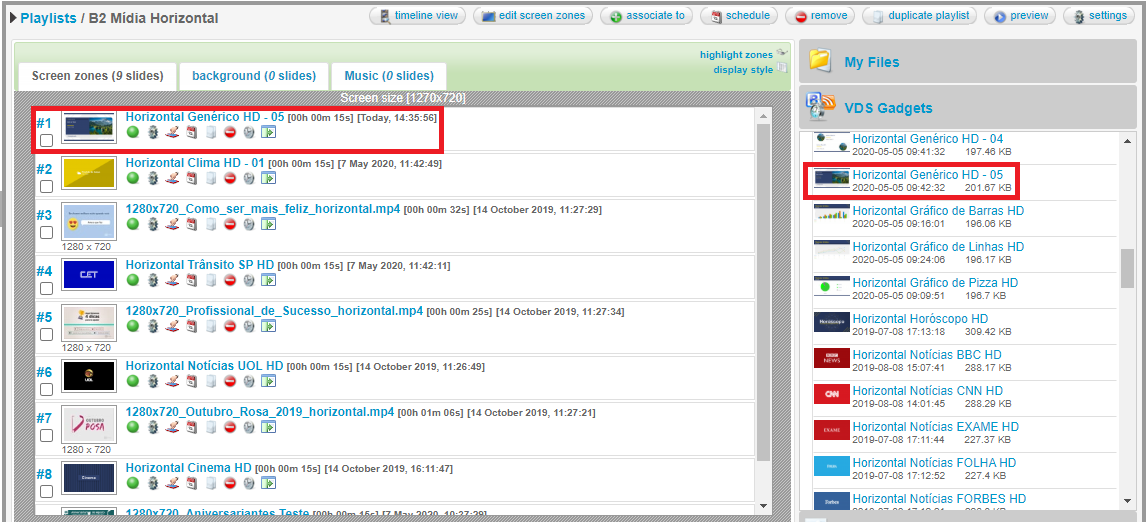1147x522 pixels.
Task: Tick the checkbox for slide #1
Action: click(46, 140)
